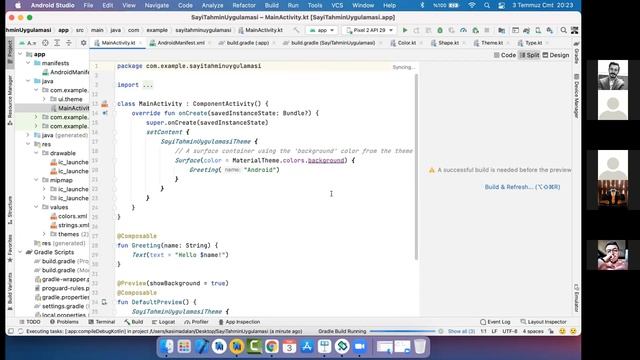Switch editor to Design view mode
The height and width of the screenshot is (360, 640).
[556, 55]
